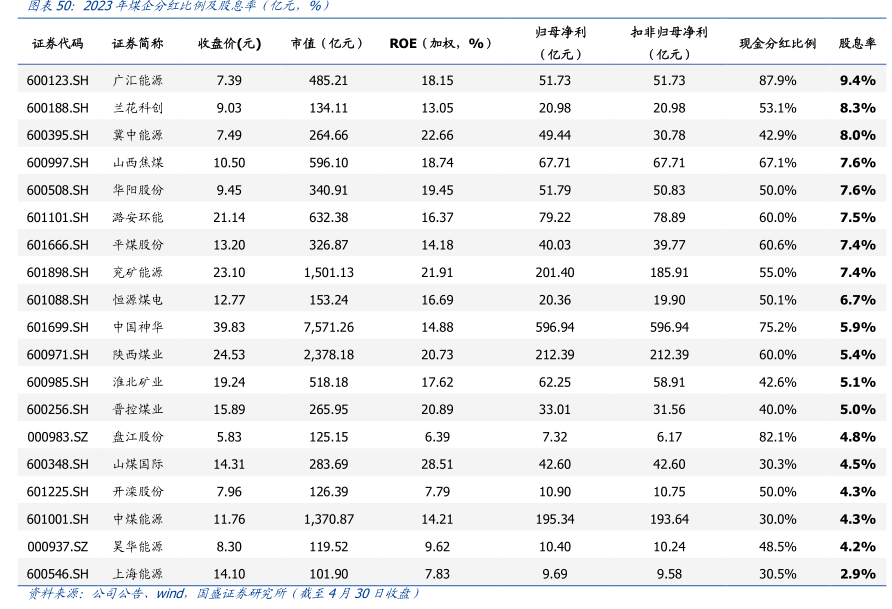The image size is (892, 609).
Task: Select the company name 山煤国际
Action: click(x=138, y=465)
